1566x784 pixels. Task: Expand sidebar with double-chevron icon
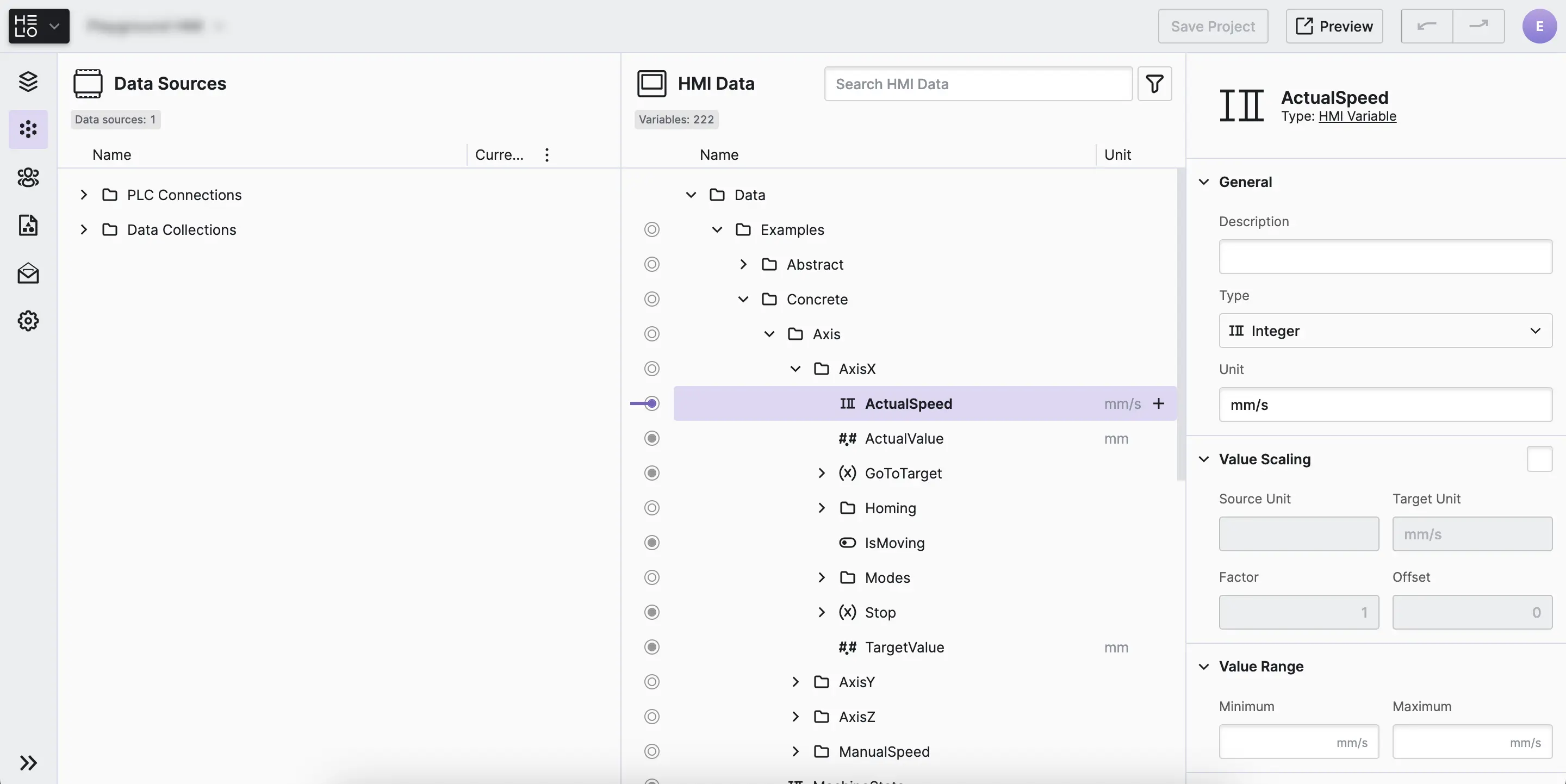[x=28, y=763]
